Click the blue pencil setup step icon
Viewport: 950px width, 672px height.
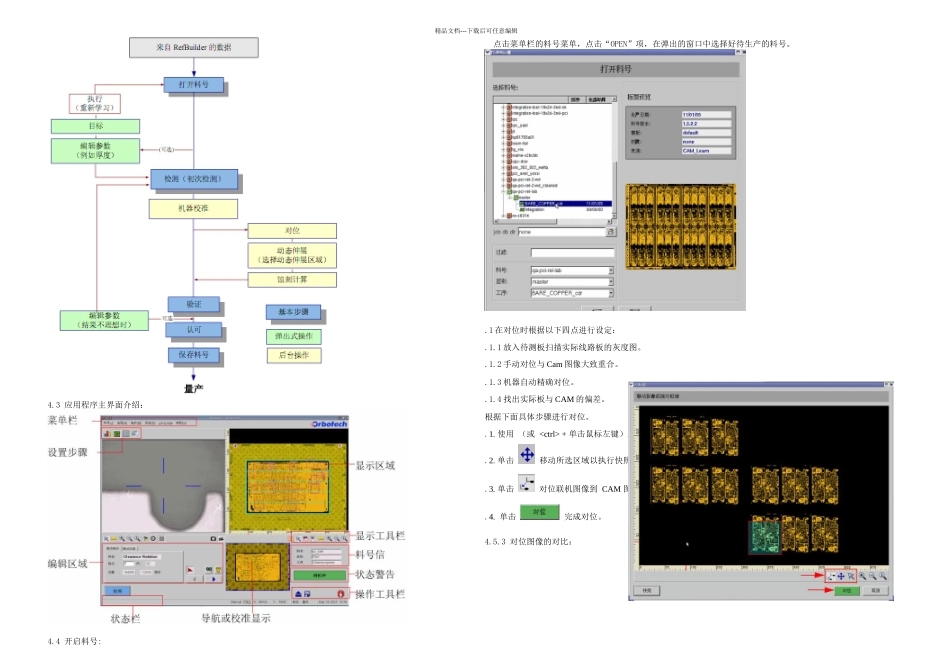pos(135,433)
